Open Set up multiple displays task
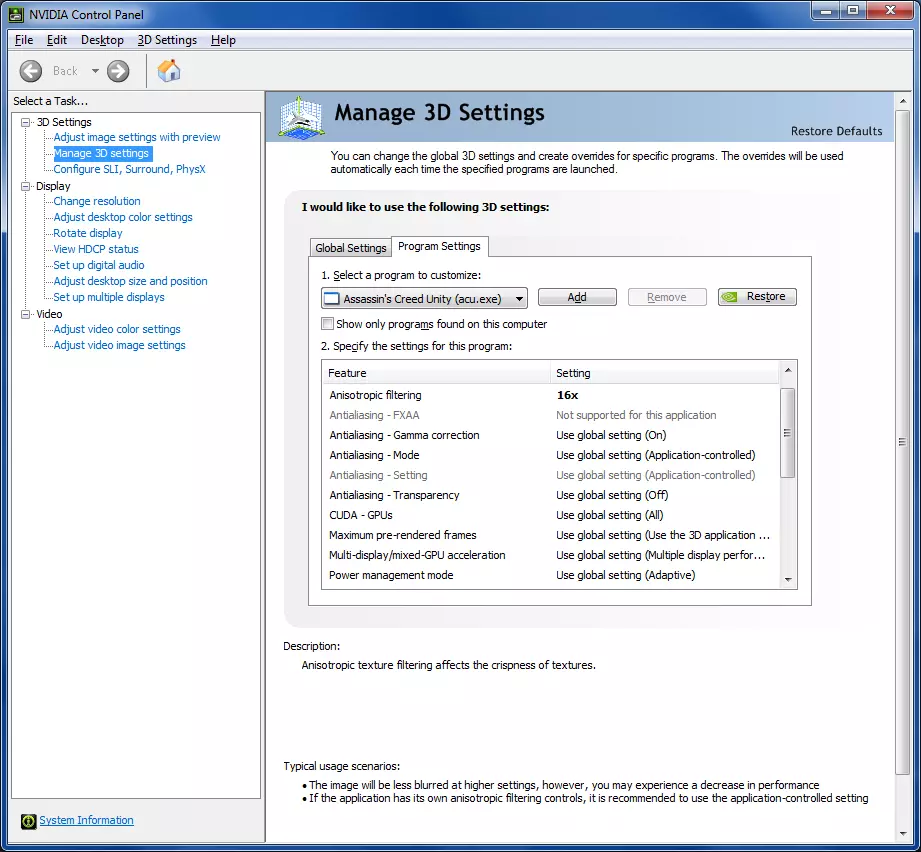921x852 pixels. pyautogui.click(x=109, y=297)
